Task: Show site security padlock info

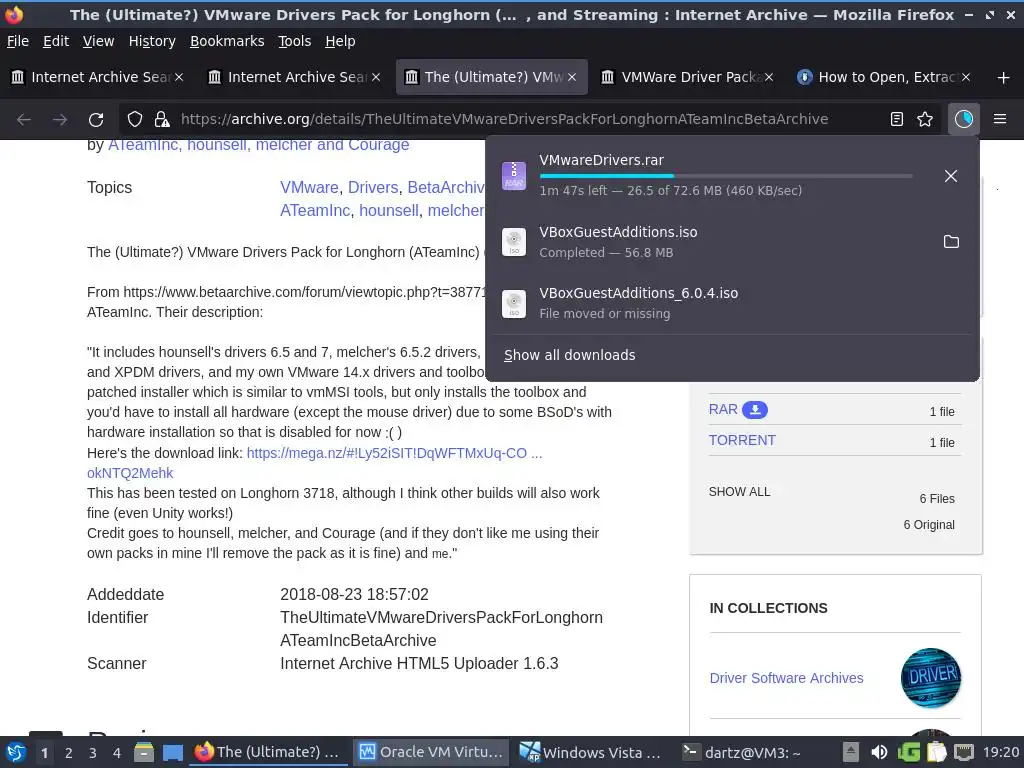Action: click(x=162, y=120)
